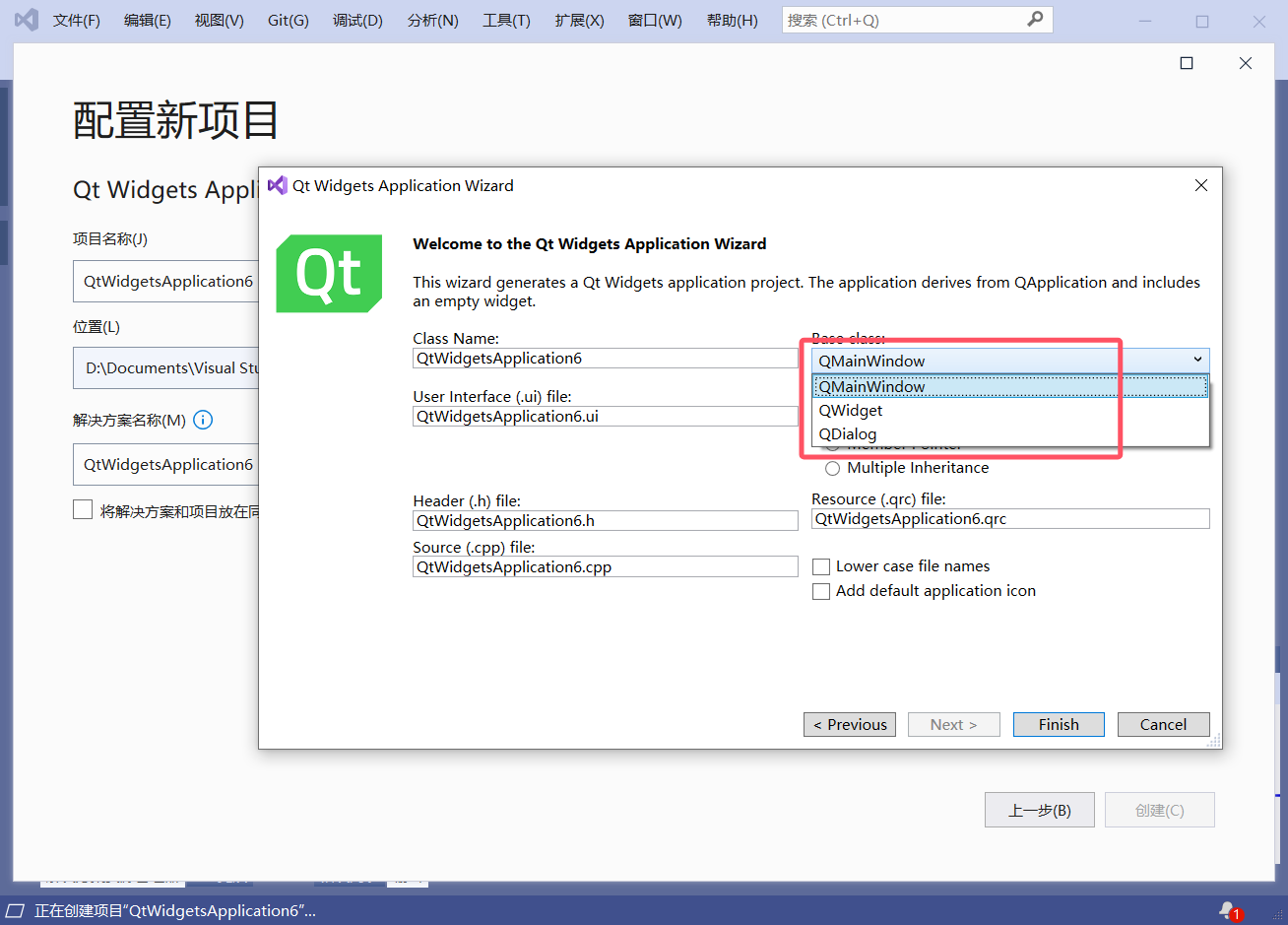Open the Git(G) menu
The height and width of the screenshot is (925, 1288).
point(288,20)
